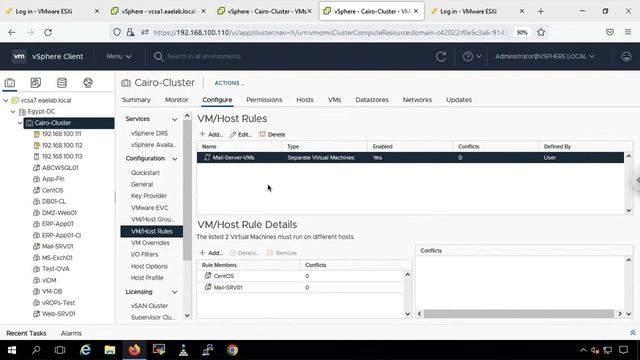640x360 pixels.
Task: Add a rule member in Rule Details
Action: 211,253
